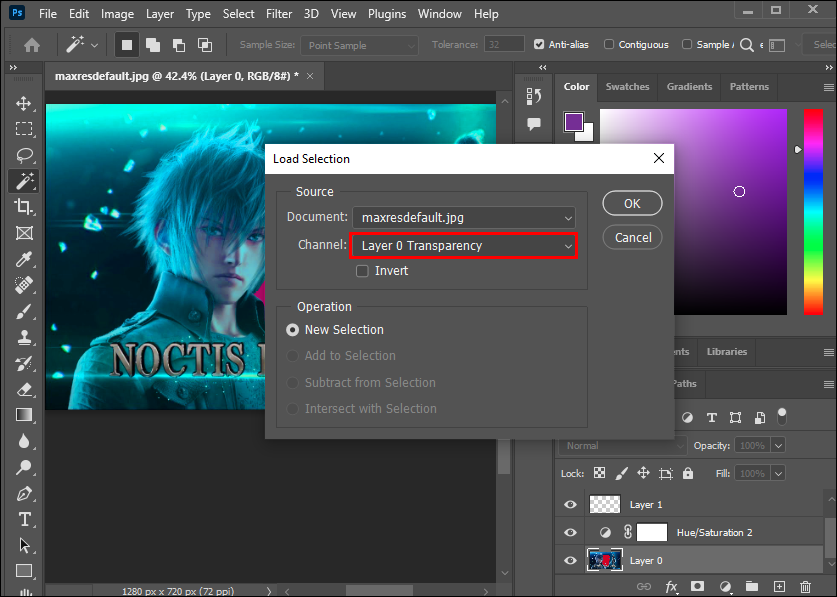Select the Eraser tool
Viewport: 837px width, 597px height.
(24, 389)
